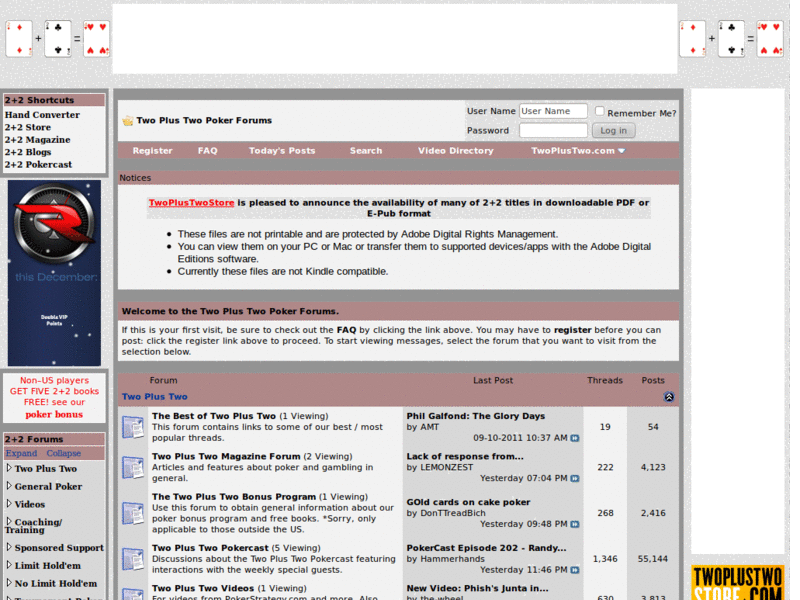This screenshot has width=800, height=600.
Task: Open the TwoPlusTwo Store banner logo
Action: pos(738,582)
